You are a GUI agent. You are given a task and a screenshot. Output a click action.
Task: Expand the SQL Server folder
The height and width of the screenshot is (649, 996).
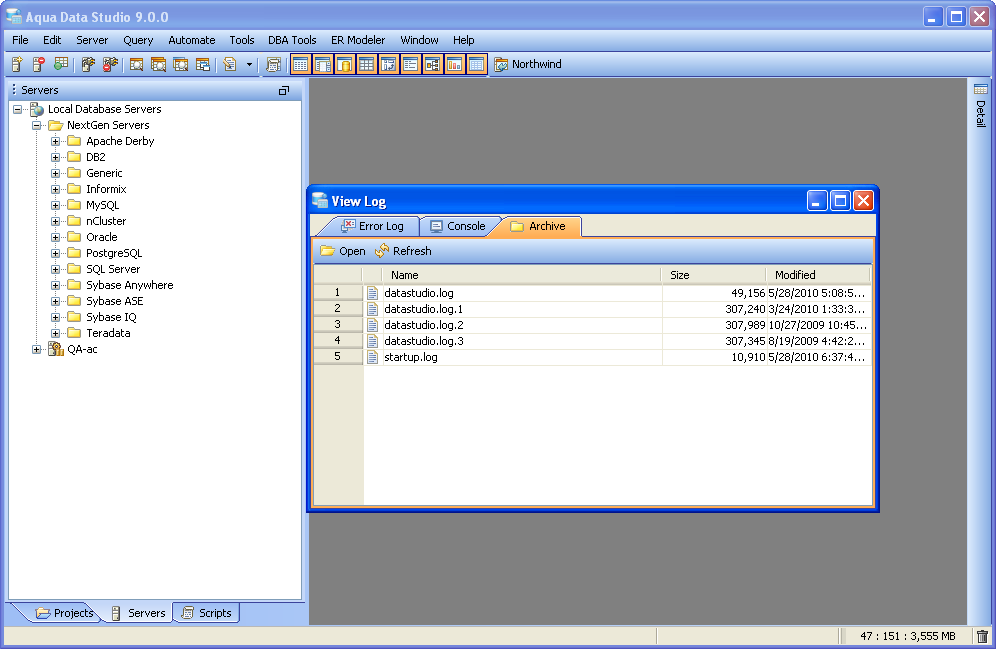(x=56, y=269)
